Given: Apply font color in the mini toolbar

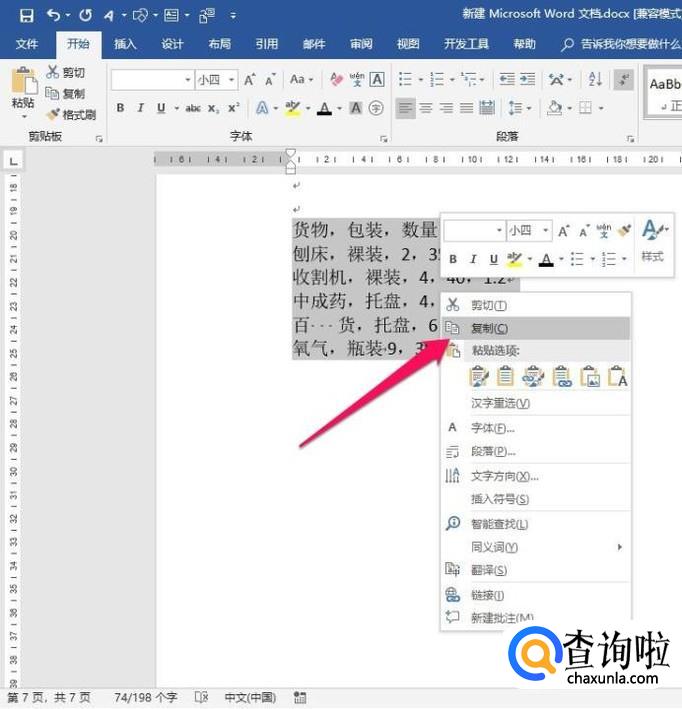Looking at the screenshot, I should click(546, 259).
